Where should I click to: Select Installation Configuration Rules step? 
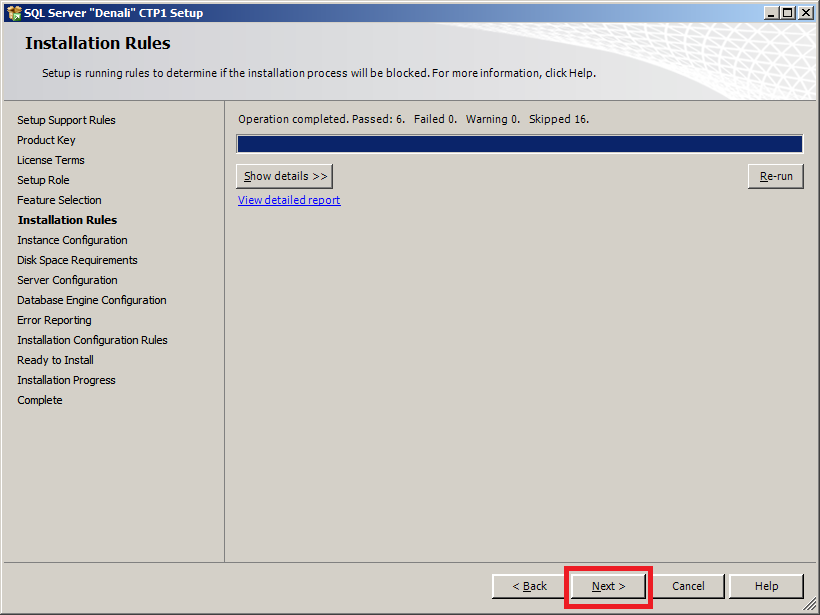pyautogui.click(x=92, y=340)
